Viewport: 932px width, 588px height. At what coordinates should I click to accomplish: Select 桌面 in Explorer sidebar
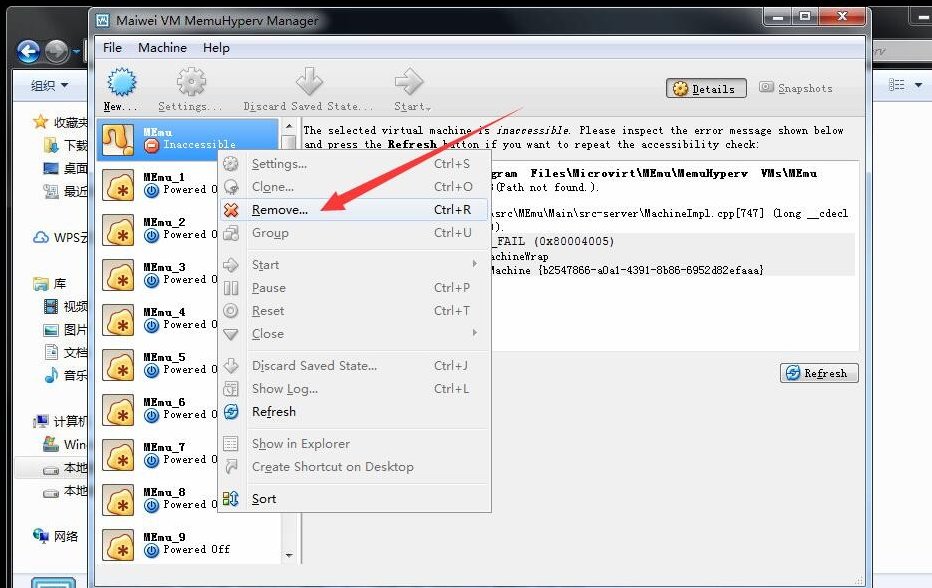tap(65, 168)
